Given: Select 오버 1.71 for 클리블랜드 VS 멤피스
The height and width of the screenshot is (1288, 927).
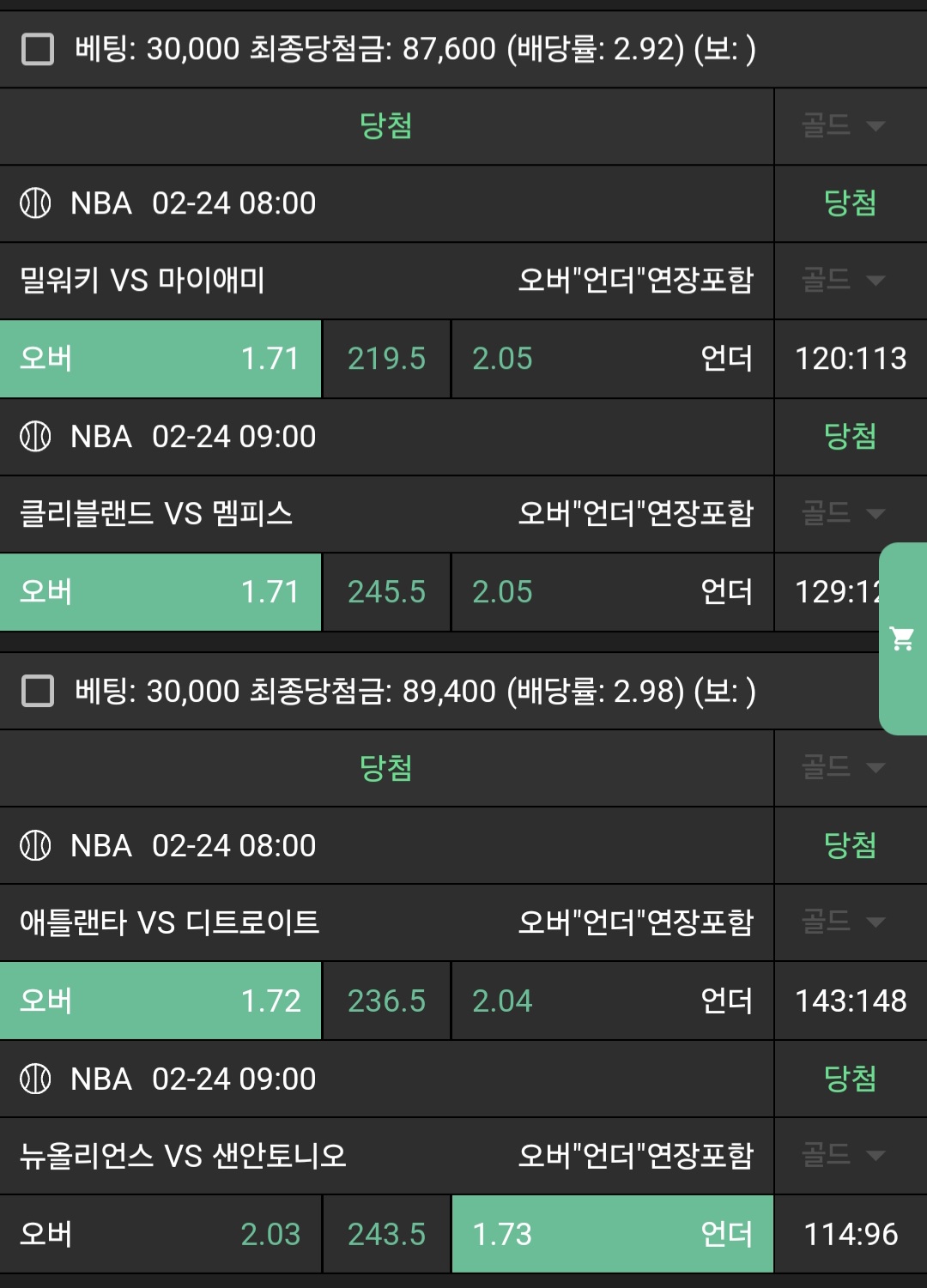Looking at the screenshot, I should tap(161, 592).
